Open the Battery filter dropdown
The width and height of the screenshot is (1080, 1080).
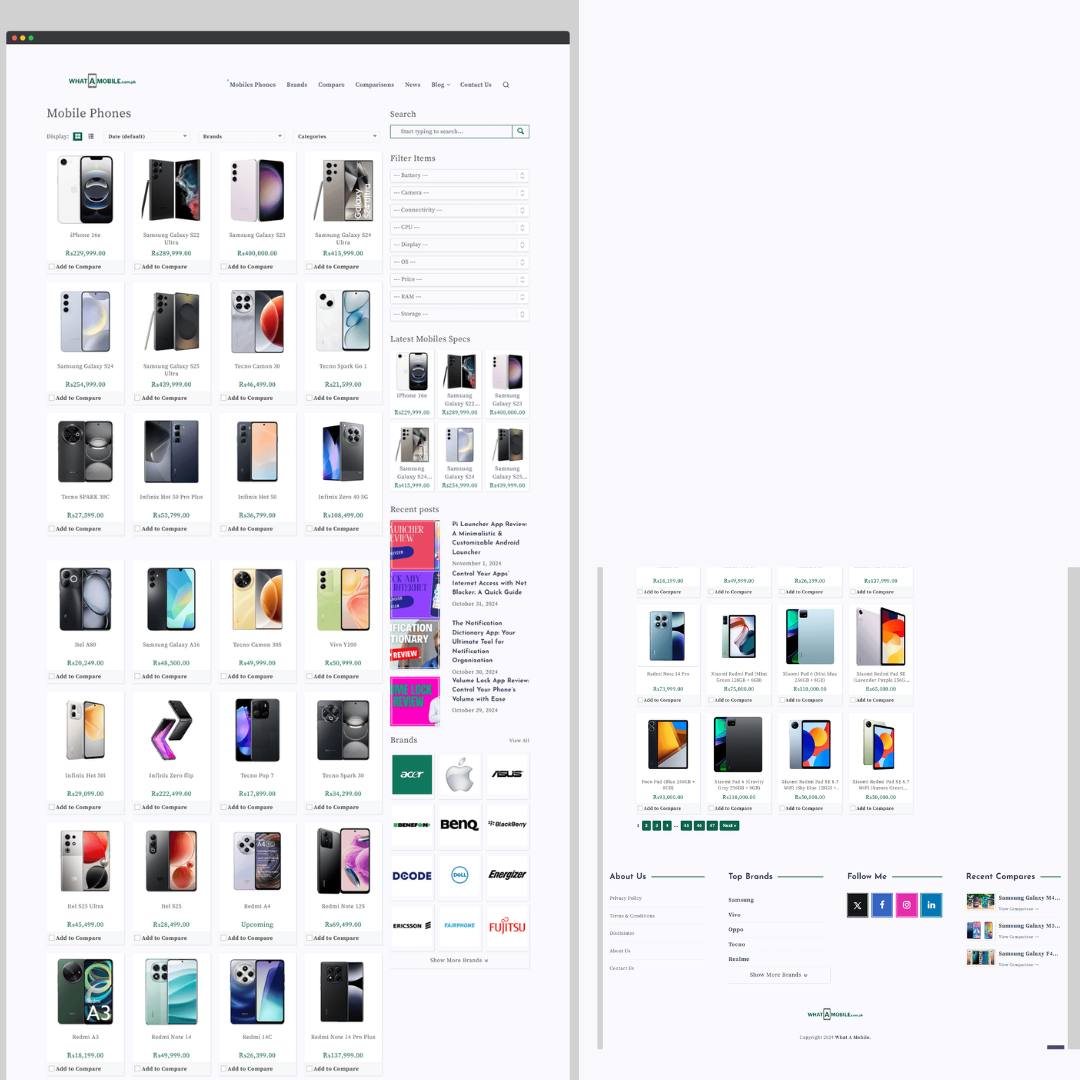(x=459, y=176)
